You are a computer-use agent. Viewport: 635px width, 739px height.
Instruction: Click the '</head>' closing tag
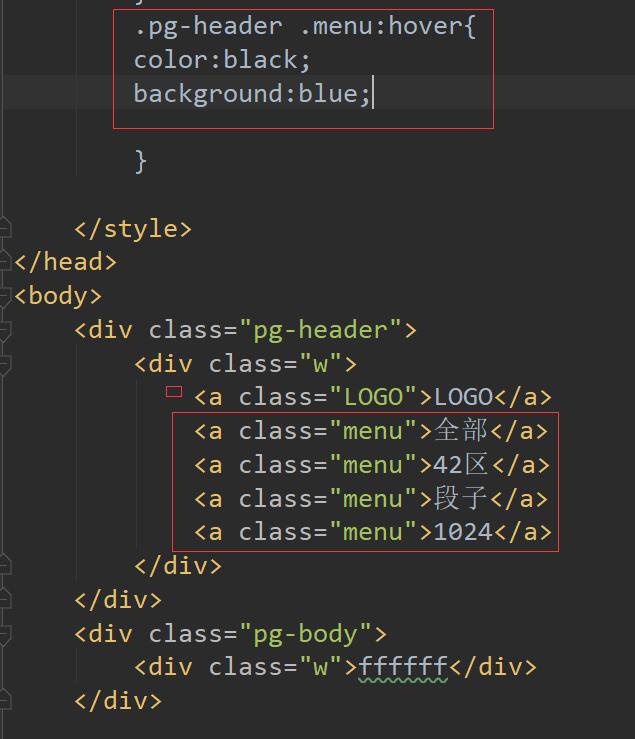coord(66,262)
